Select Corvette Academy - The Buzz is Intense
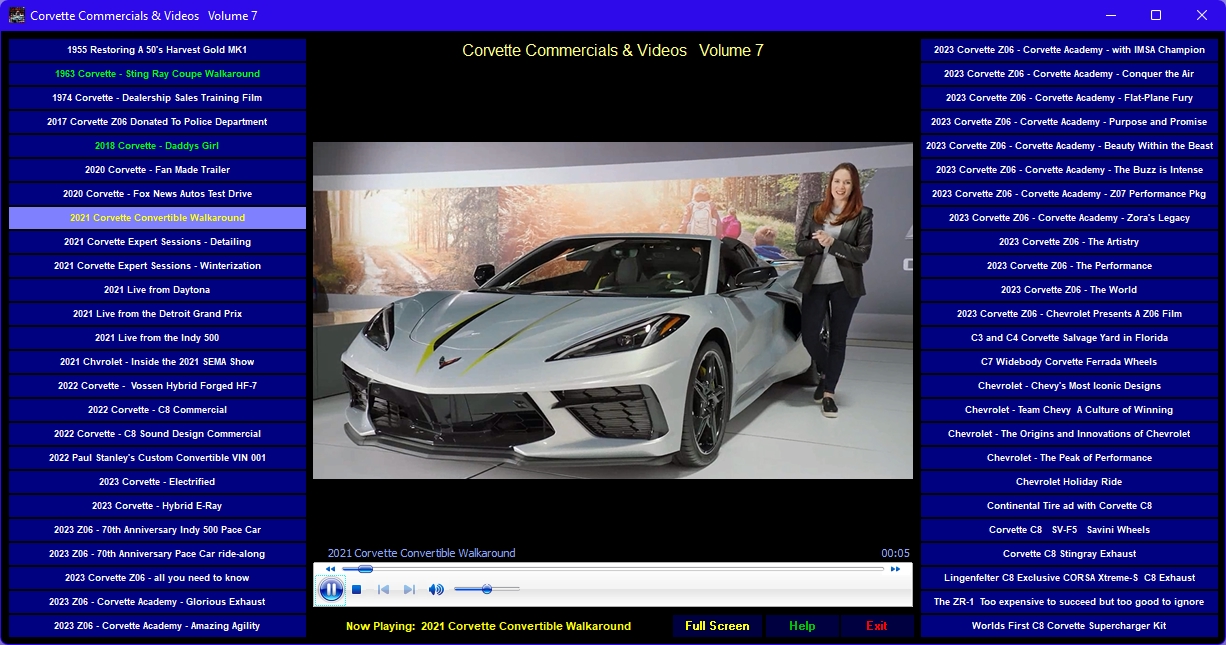This screenshot has height=645, width=1226. tap(1069, 170)
